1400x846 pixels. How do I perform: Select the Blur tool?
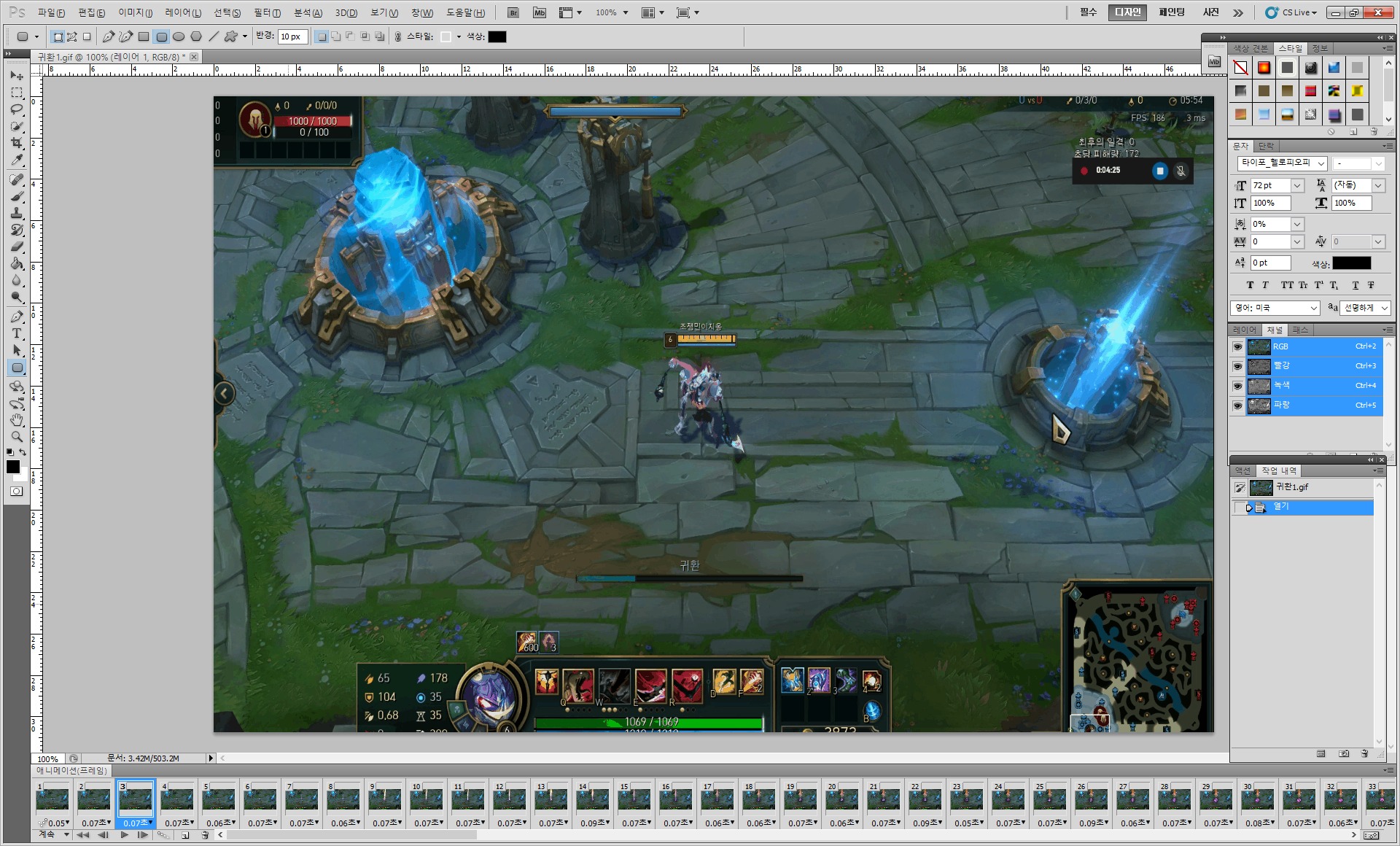pyautogui.click(x=17, y=281)
